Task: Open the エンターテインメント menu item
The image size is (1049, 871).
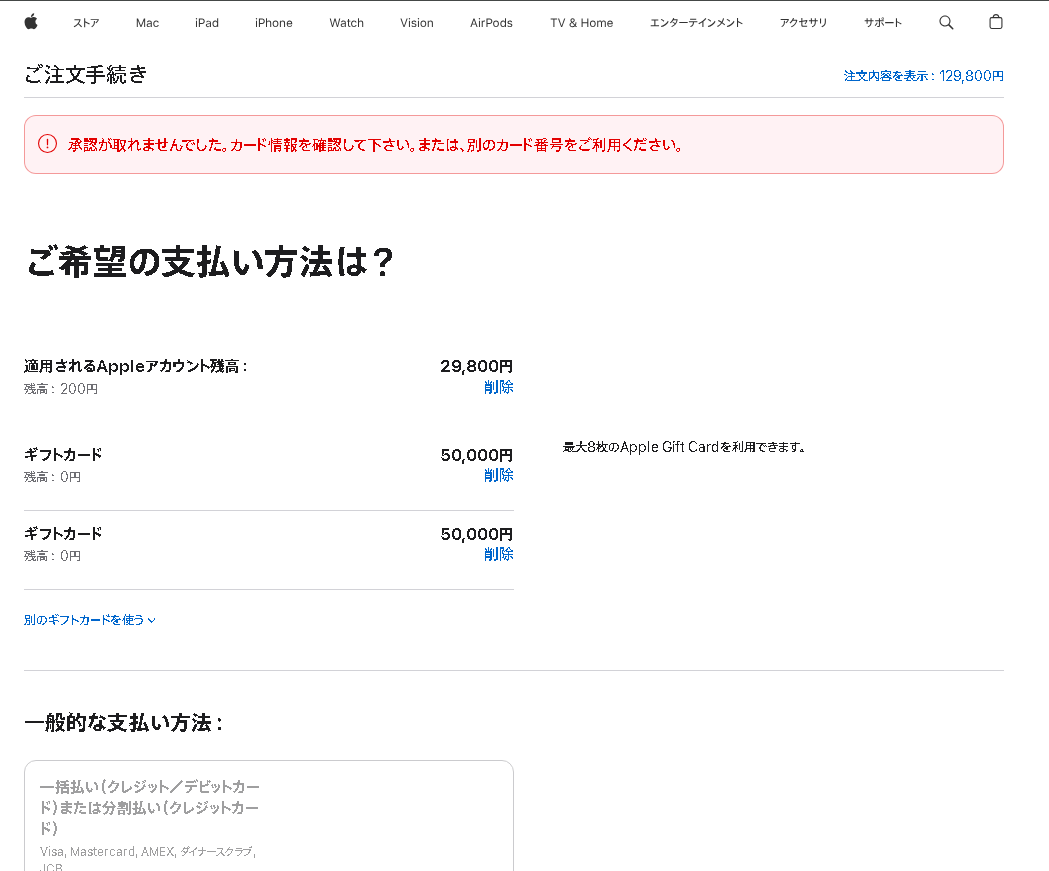Action: pyautogui.click(x=696, y=23)
